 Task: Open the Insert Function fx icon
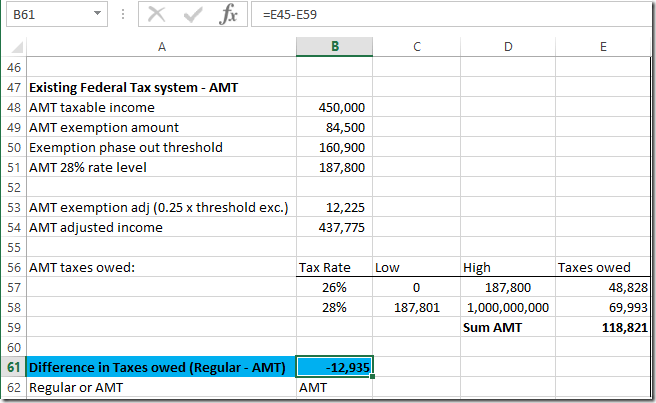(x=228, y=15)
